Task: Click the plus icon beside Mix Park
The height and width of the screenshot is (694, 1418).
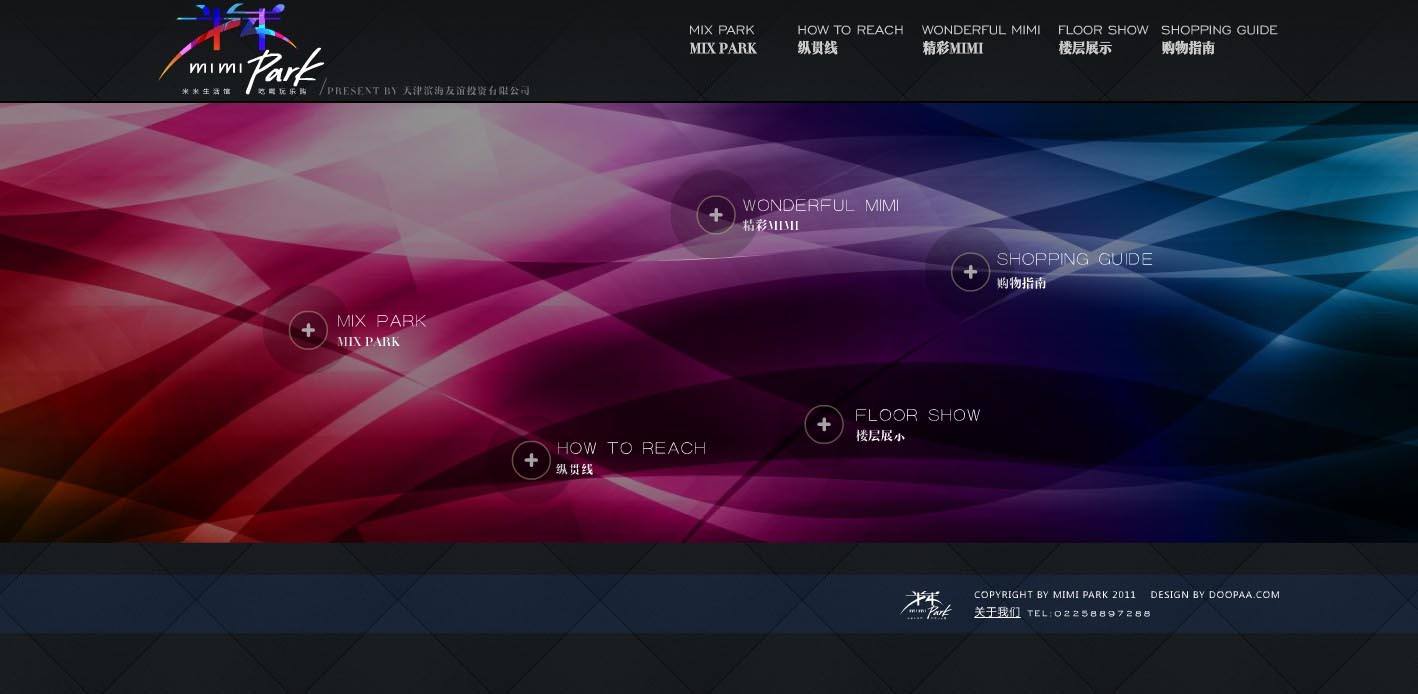Action: point(308,330)
